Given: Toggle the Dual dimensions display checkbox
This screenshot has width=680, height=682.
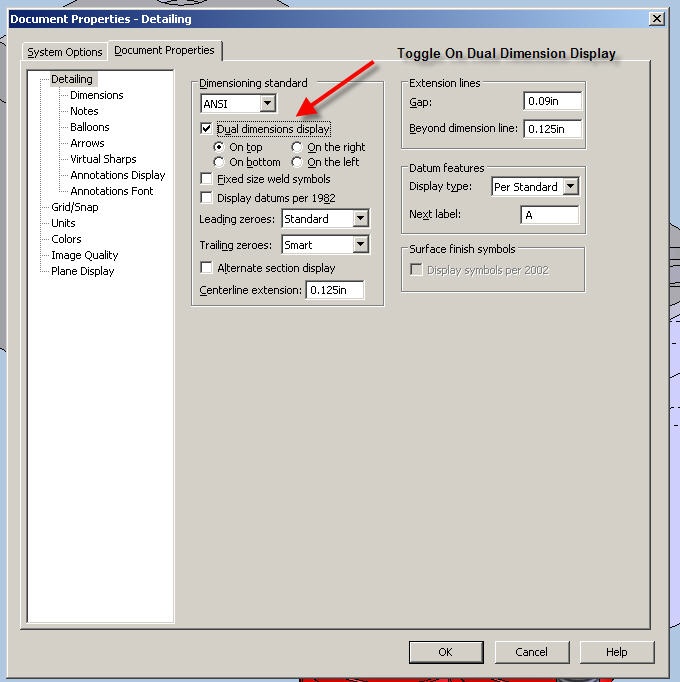Looking at the screenshot, I should pos(206,129).
